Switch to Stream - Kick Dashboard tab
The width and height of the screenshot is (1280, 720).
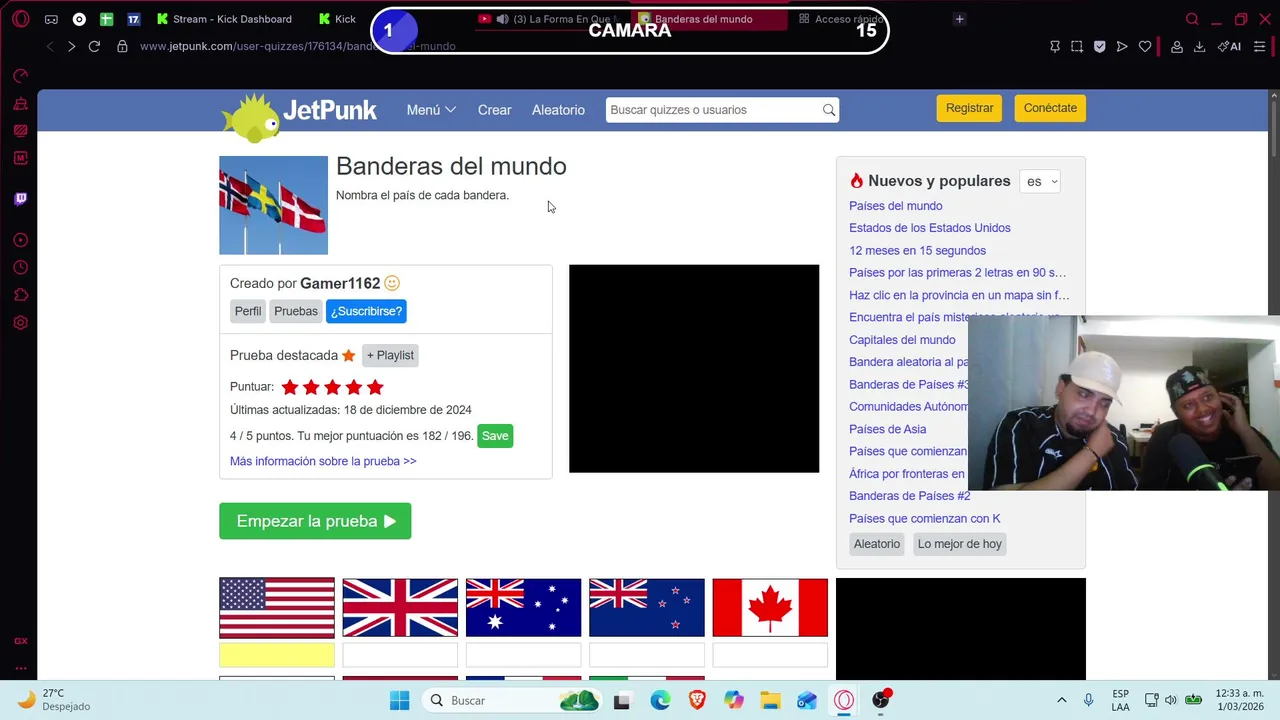[225, 19]
